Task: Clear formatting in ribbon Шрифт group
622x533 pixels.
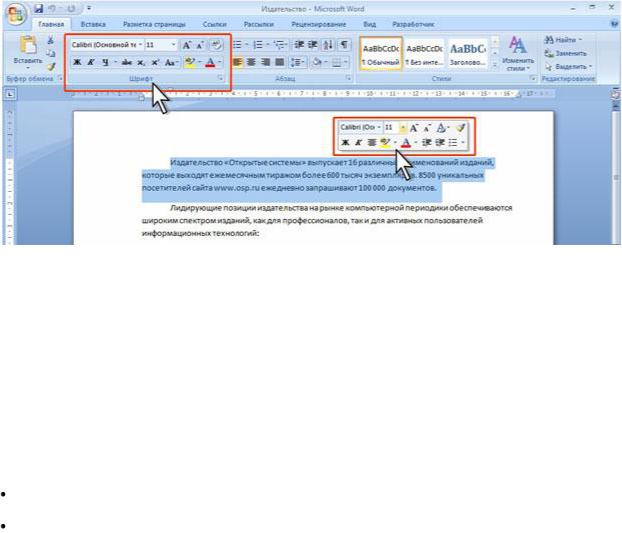Action: tap(216, 45)
